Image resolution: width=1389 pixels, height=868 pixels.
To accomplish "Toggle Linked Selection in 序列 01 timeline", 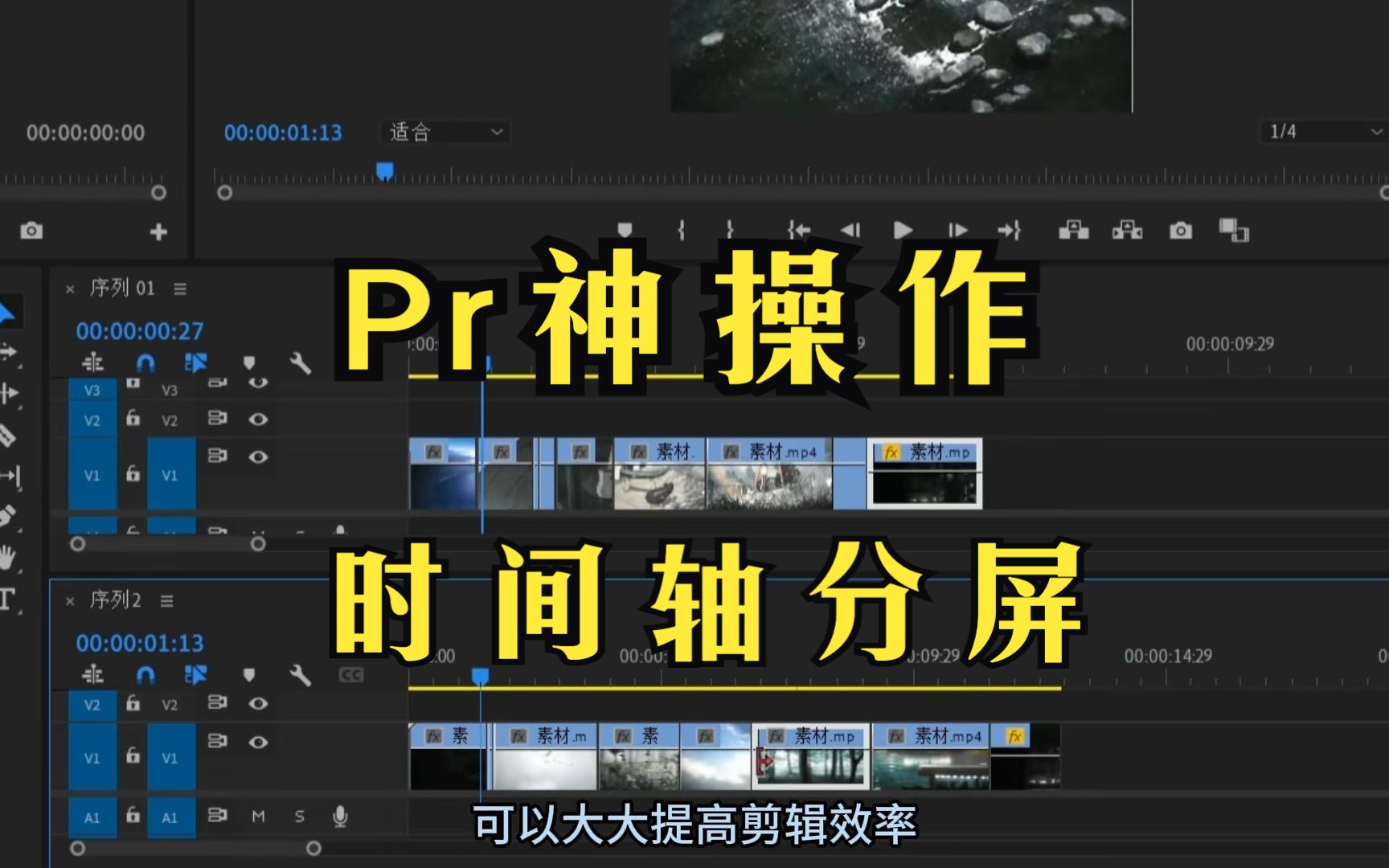I will pos(195,362).
